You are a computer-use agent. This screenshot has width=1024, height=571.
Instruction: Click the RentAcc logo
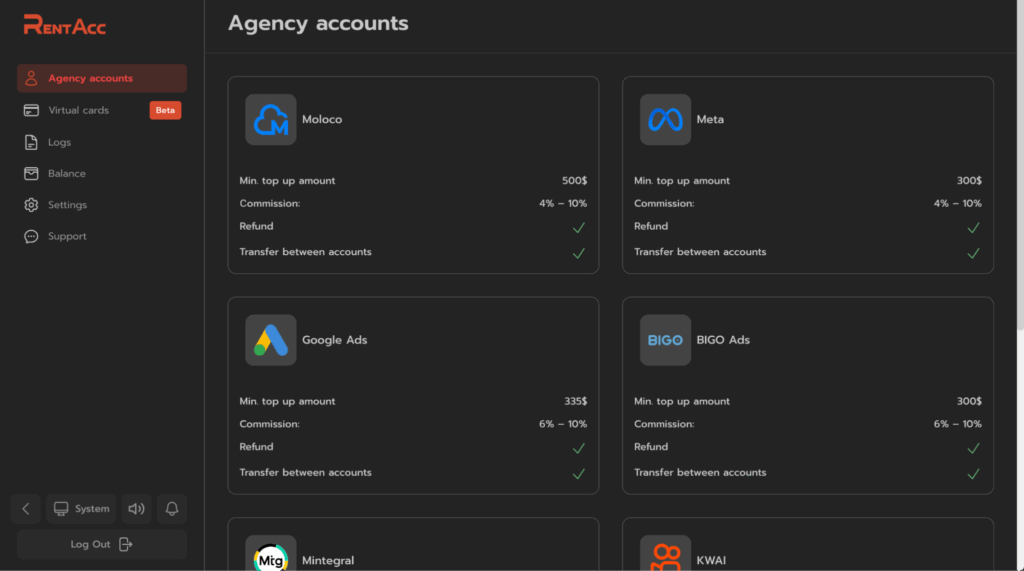(x=65, y=25)
